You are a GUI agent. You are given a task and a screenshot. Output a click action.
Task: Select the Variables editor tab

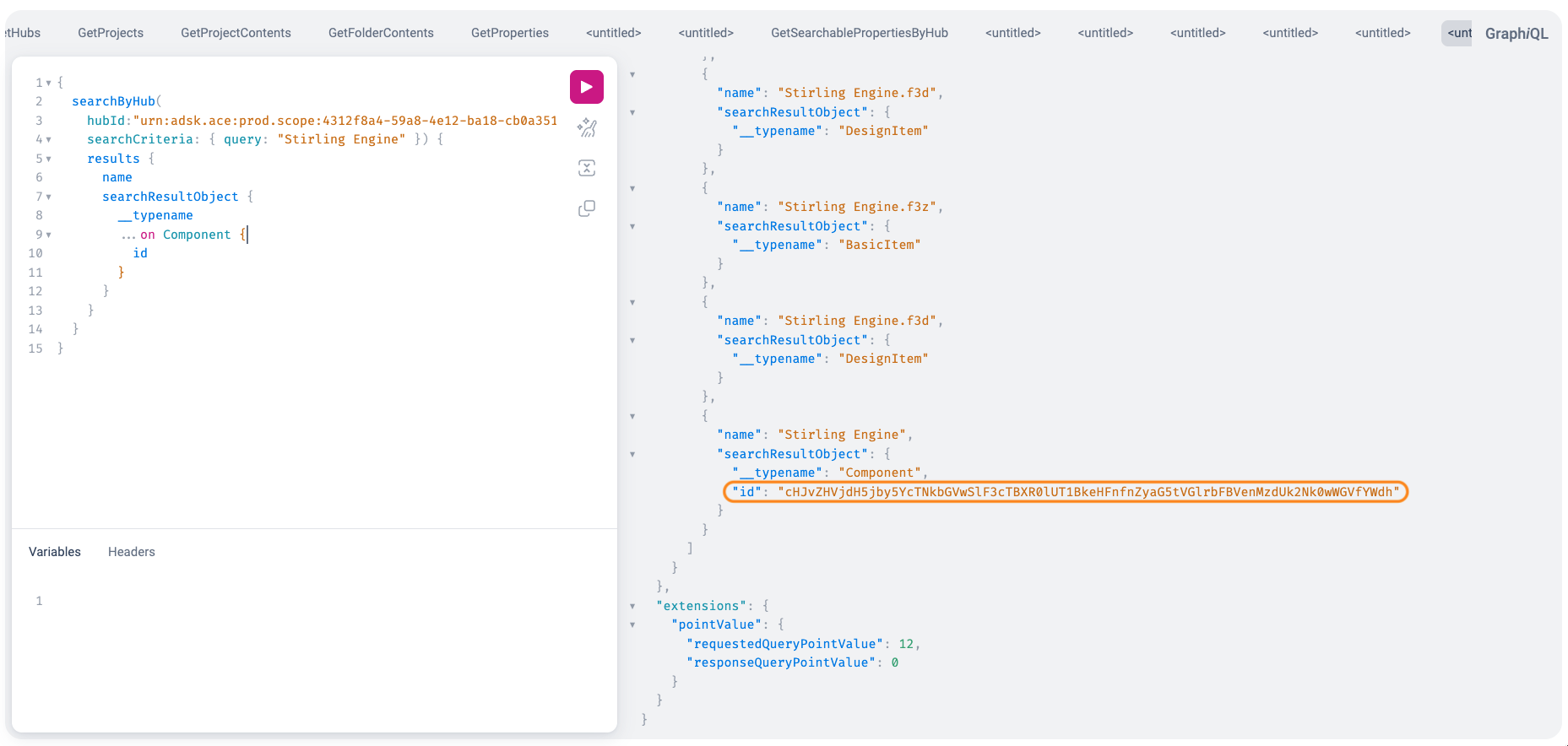click(55, 552)
